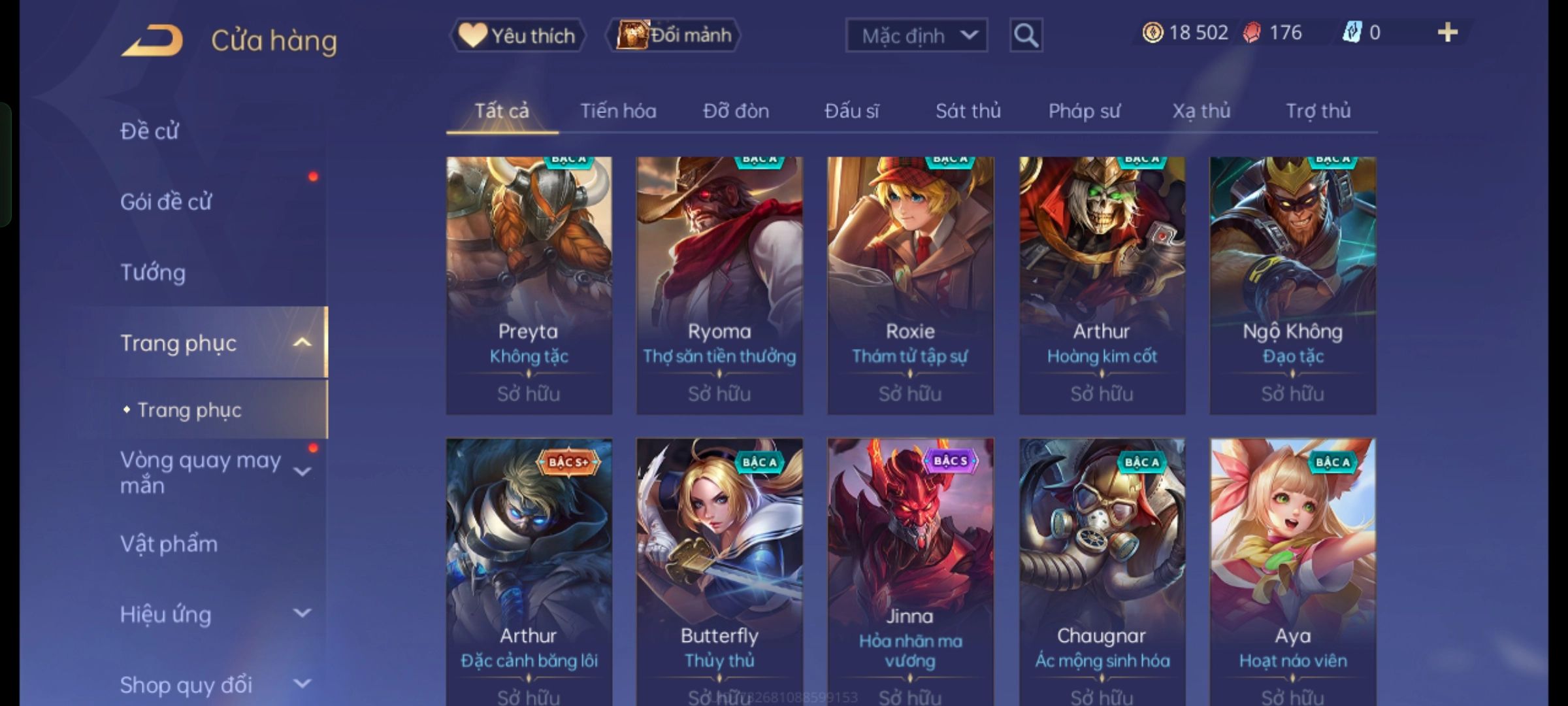The width and height of the screenshot is (1568, 706).
Task: Open the Yêu thích heart favorites
Action: [x=517, y=35]
